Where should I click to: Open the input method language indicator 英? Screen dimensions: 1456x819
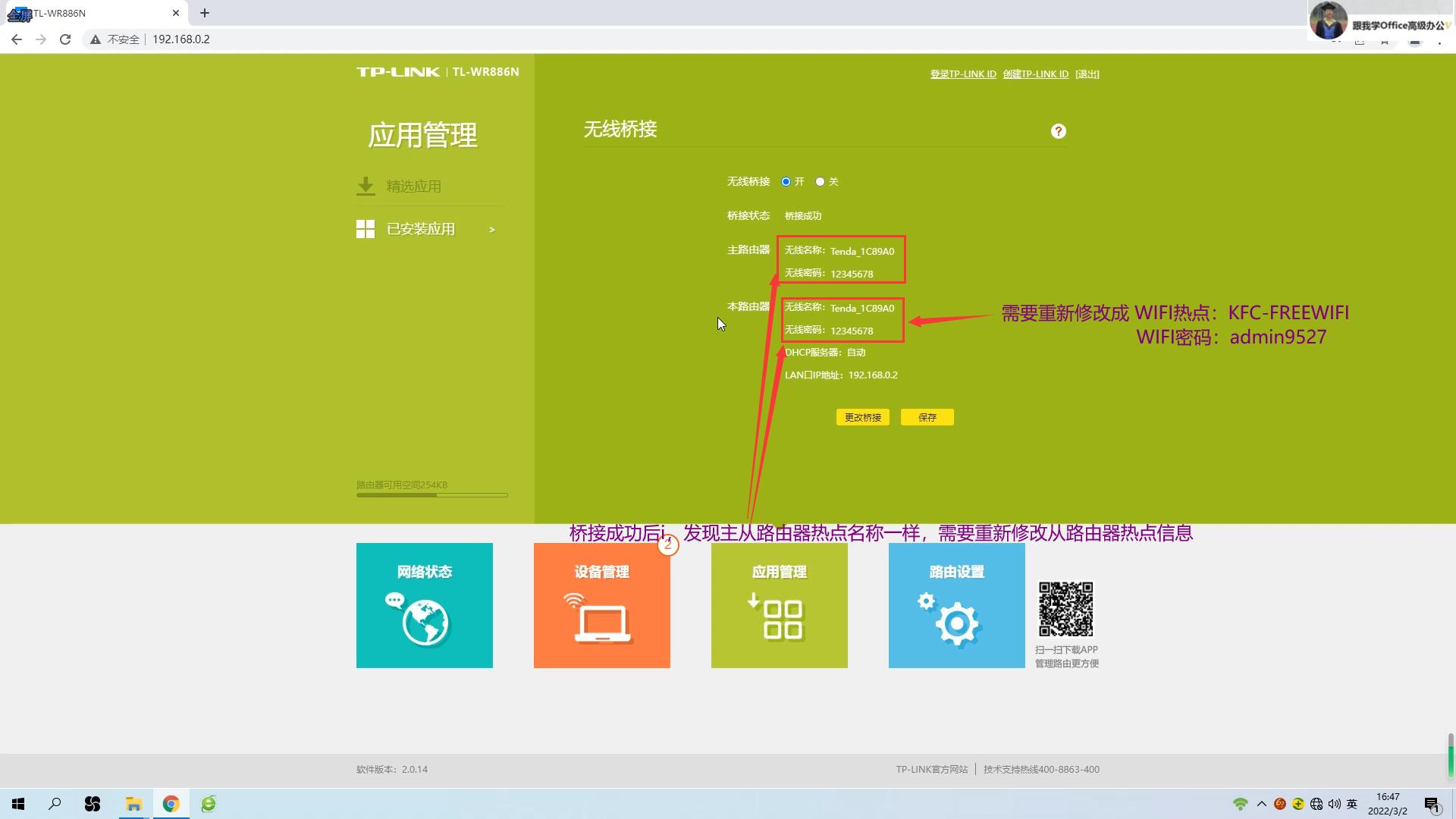(x=1351, y=803)
